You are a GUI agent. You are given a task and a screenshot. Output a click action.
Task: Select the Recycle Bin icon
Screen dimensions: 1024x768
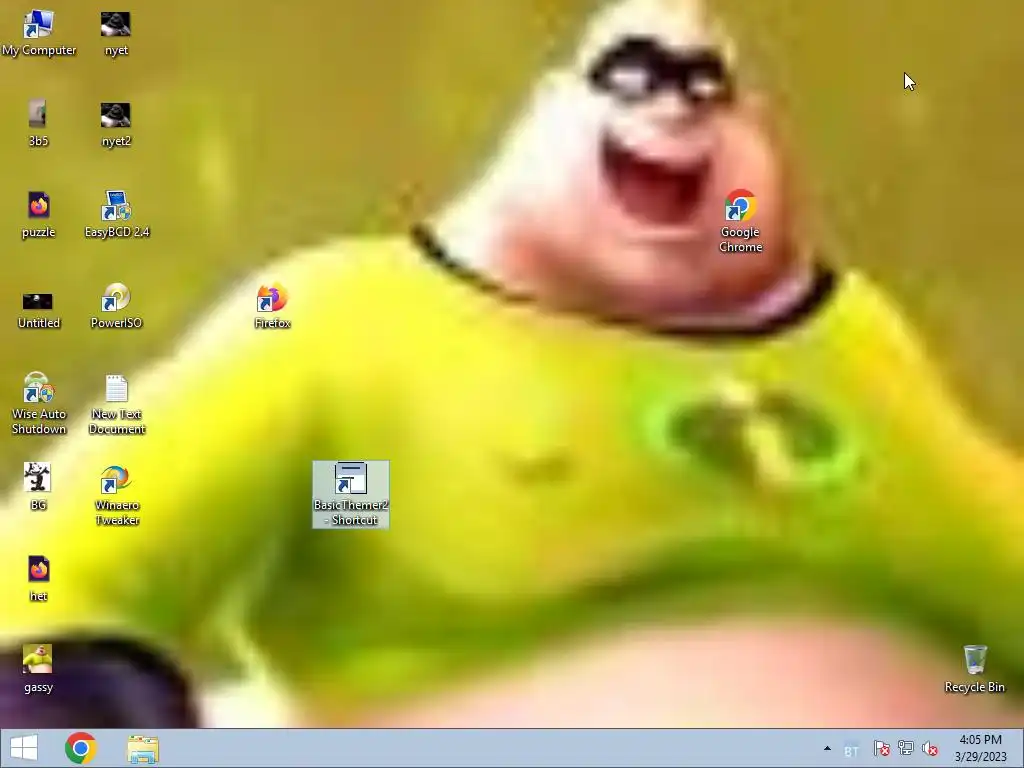click(974, 669)
